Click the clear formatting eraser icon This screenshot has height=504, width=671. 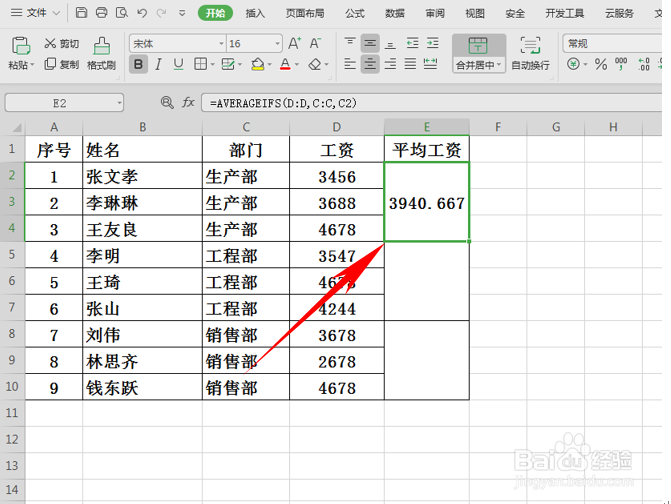pos(315,64)
